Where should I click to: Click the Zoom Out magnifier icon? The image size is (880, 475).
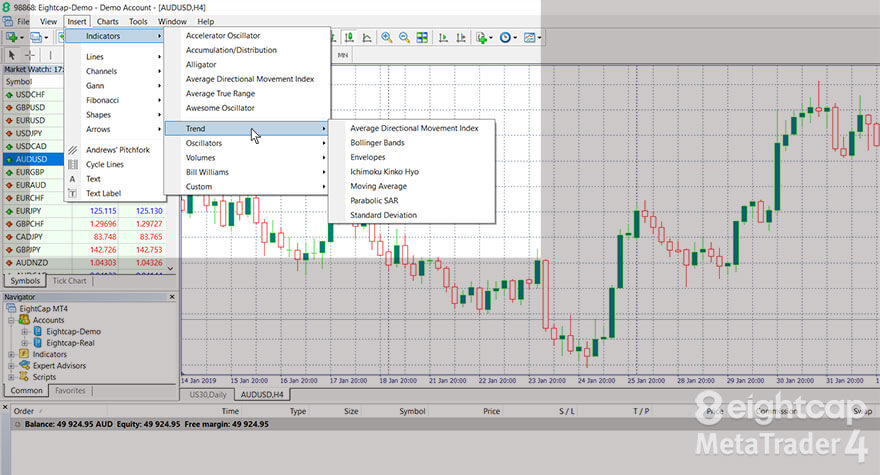404,38
